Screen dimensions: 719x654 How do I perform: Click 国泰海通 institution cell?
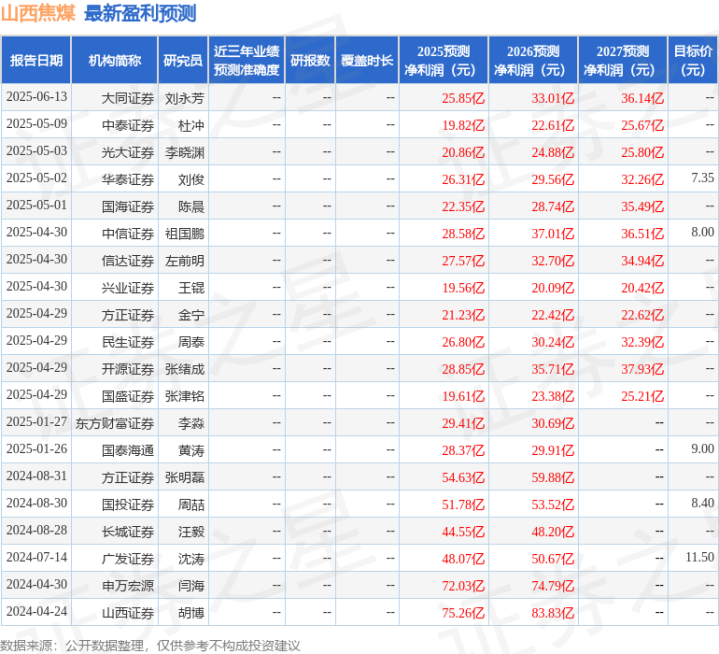[x=127, y=450]
